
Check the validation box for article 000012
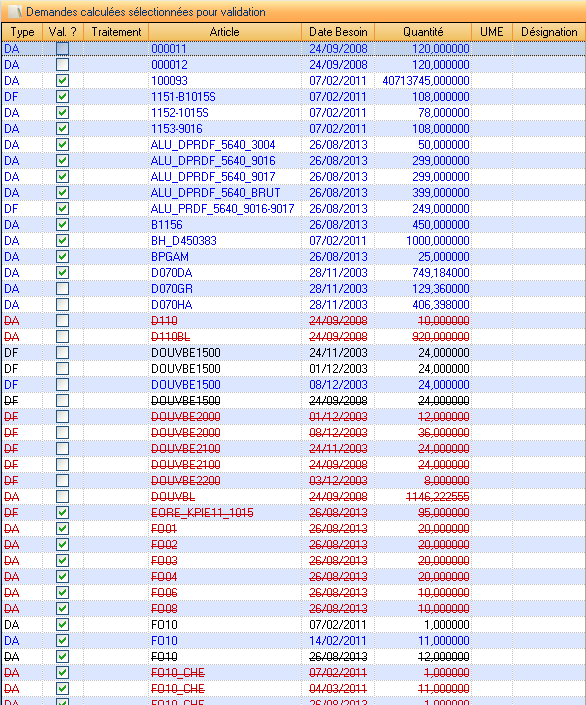click(x=63, y=65)
